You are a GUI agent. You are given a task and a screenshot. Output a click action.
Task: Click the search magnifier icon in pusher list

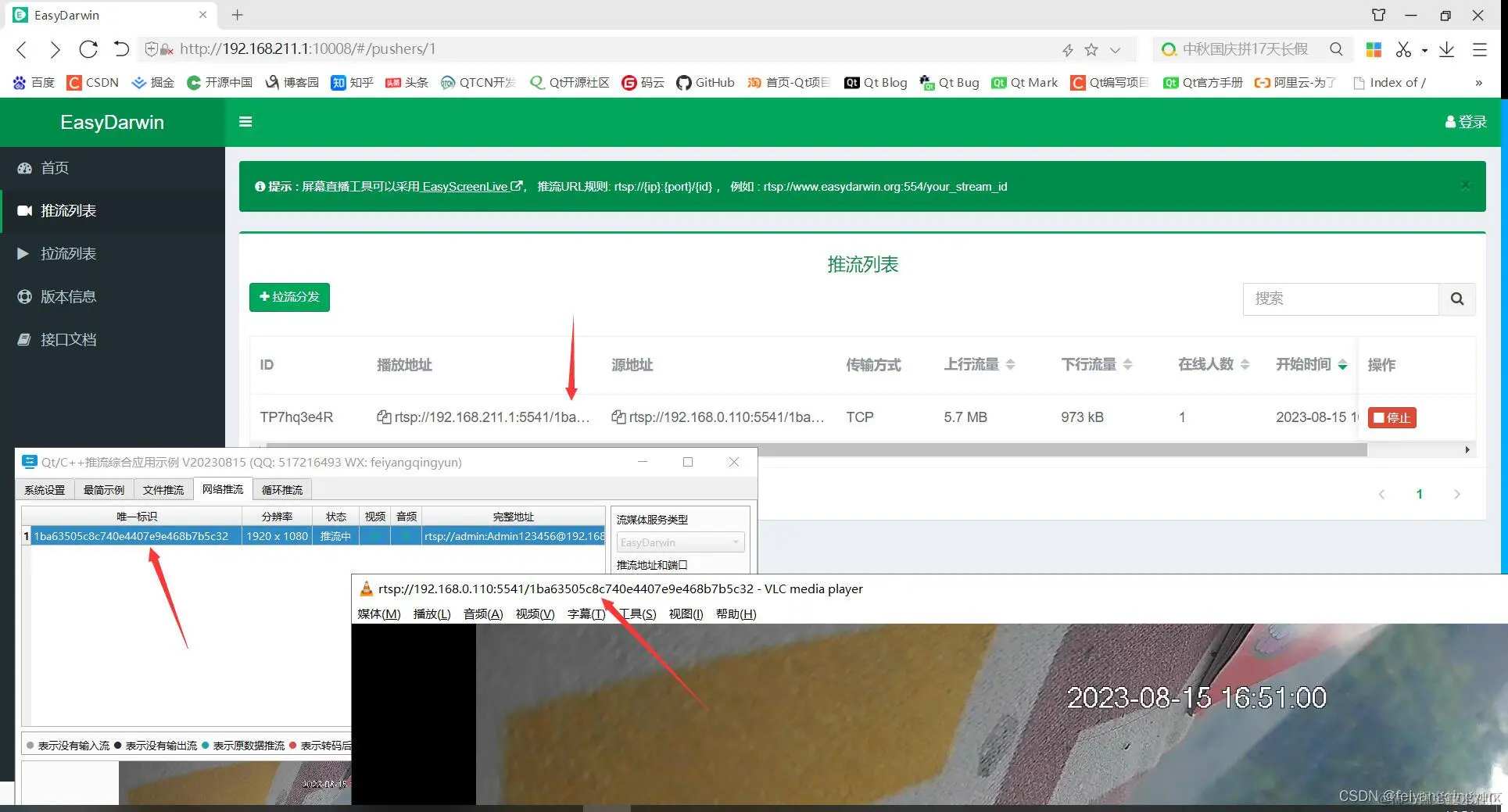[1456, 299]
